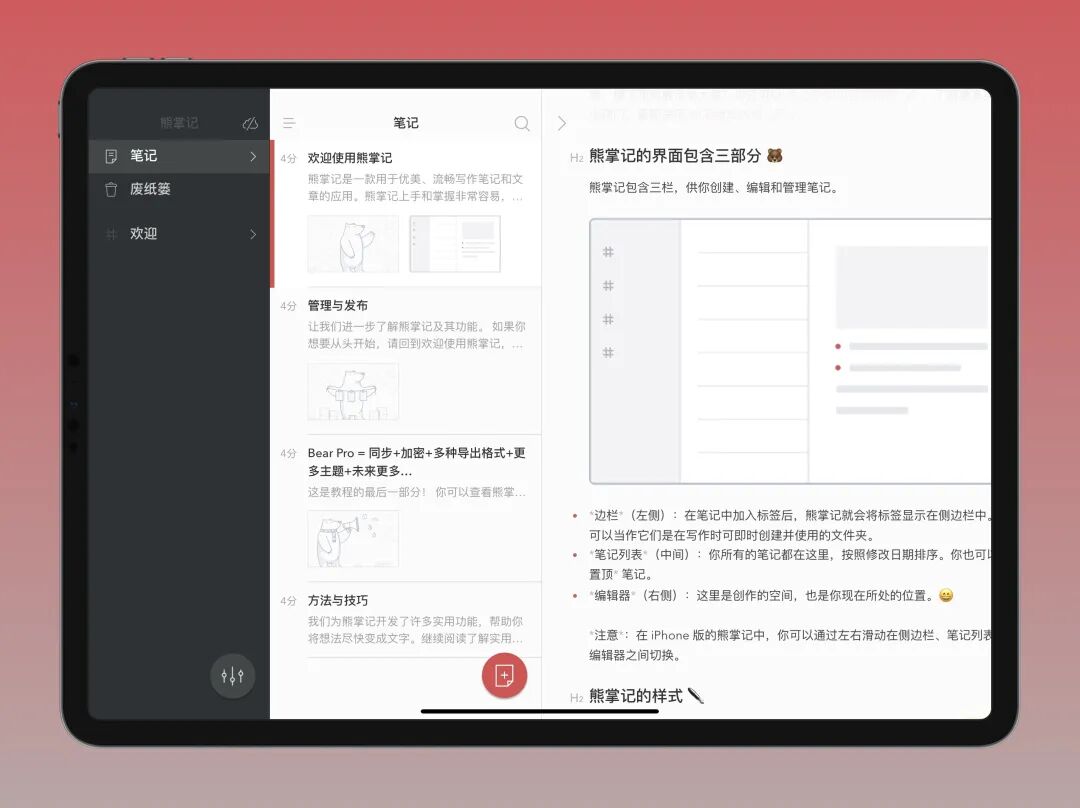Click the bullet starting 边栏（左侧）
Viewport: 1080px width, 808px height.
pos(790,525)
